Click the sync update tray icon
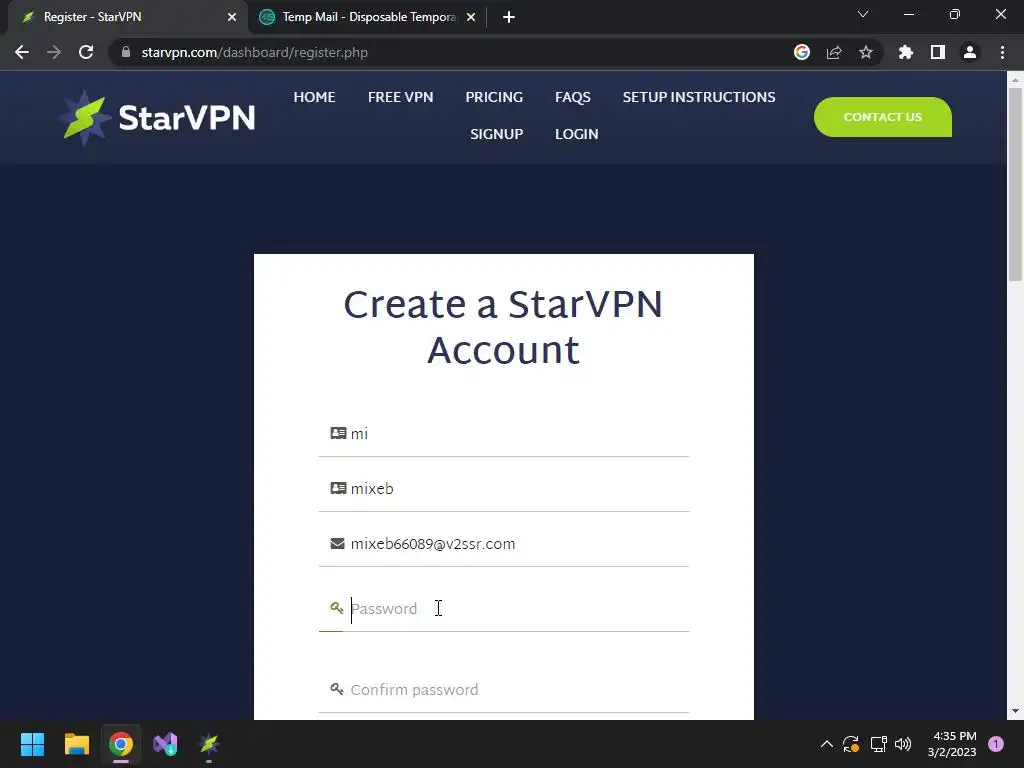Viewport: 1024px width, 768px height. (x=850, y=744)
